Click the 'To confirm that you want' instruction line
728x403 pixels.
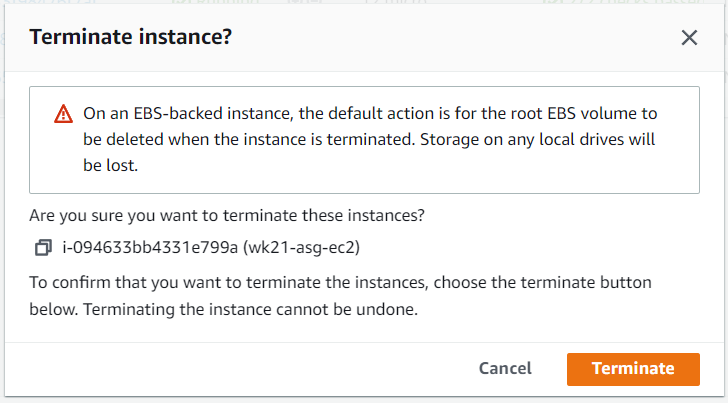click(x=340, y=282)
